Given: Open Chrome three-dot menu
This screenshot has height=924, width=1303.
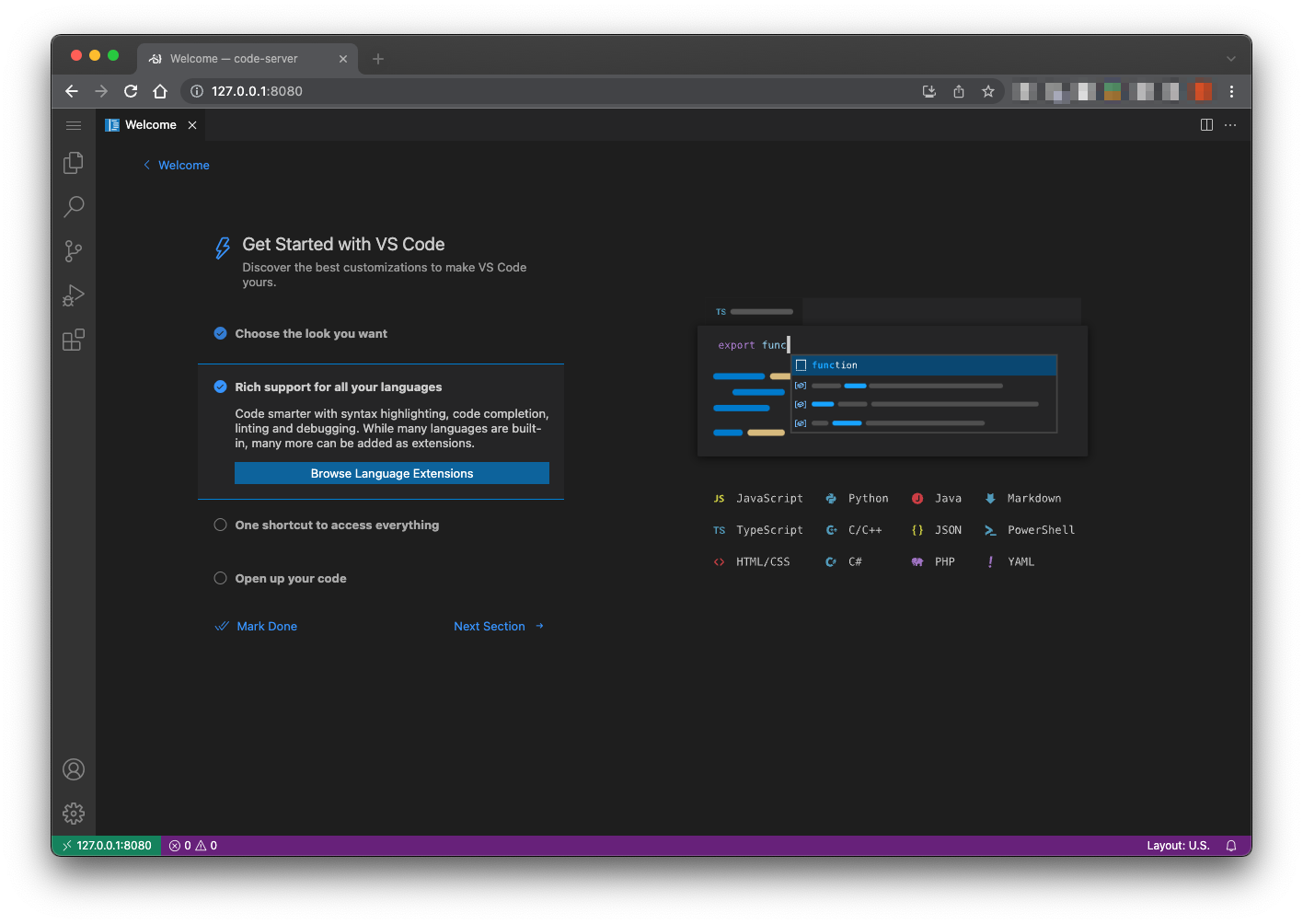Looking at the screenshot, I should (1231, 91).
